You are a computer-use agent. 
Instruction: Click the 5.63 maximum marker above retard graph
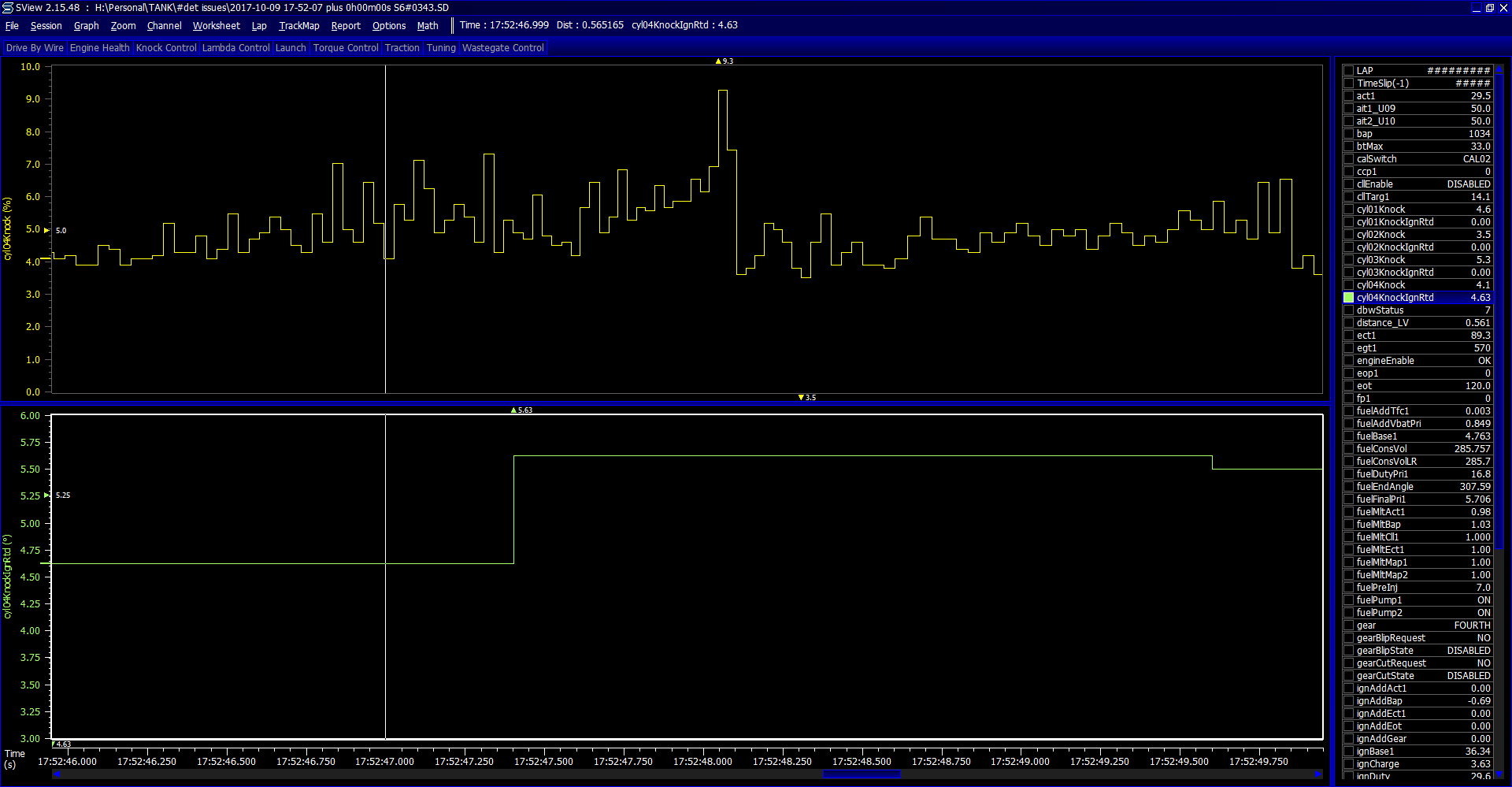521,410
